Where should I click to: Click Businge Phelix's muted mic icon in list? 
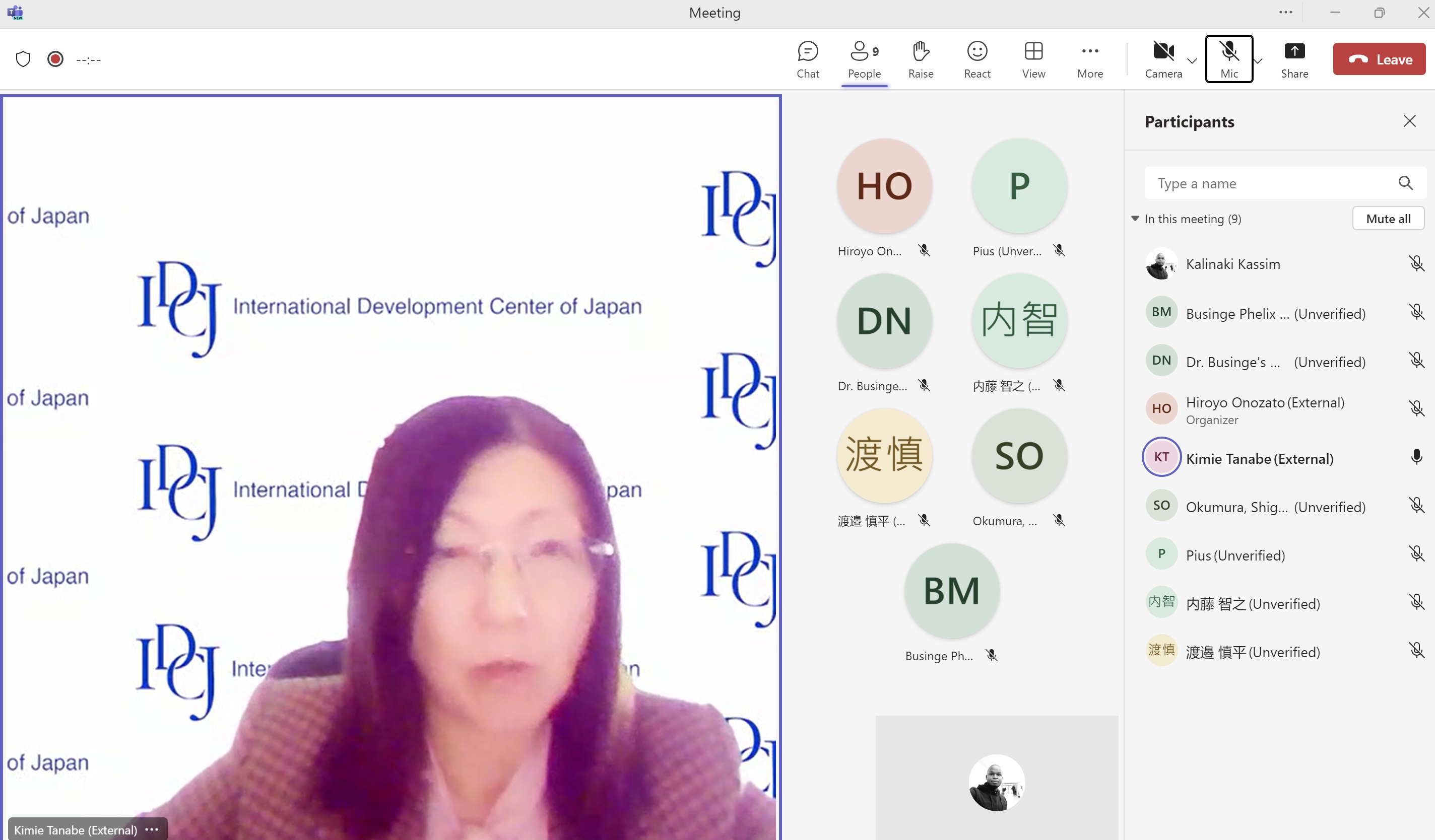(1416, 311)
